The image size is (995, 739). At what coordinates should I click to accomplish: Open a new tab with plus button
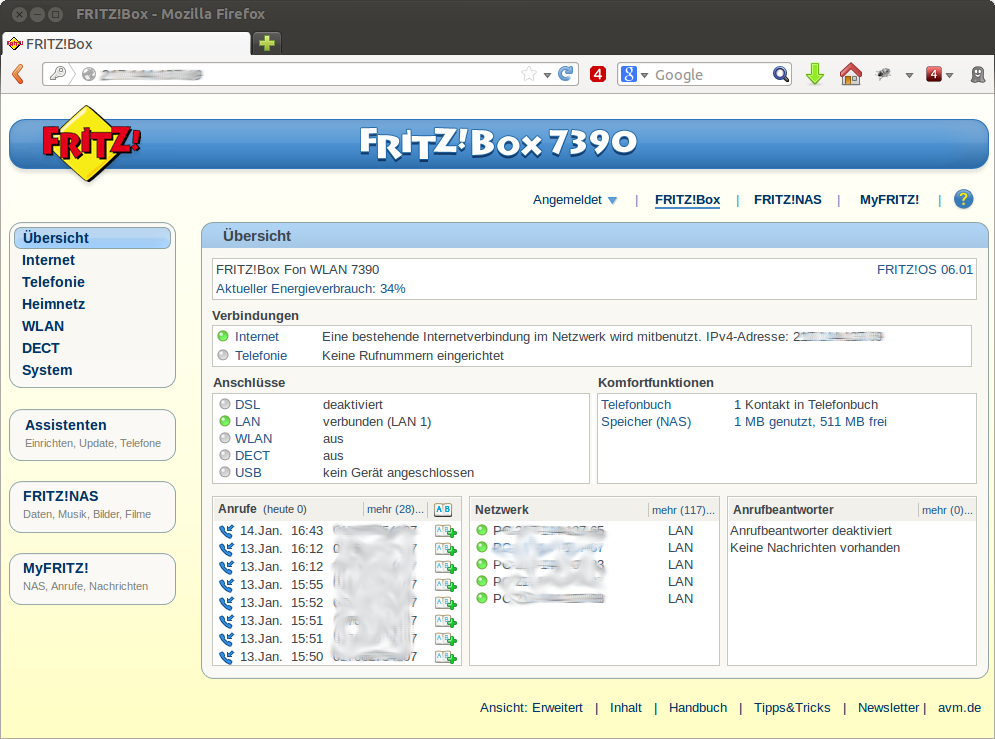(x=266, y=43)
